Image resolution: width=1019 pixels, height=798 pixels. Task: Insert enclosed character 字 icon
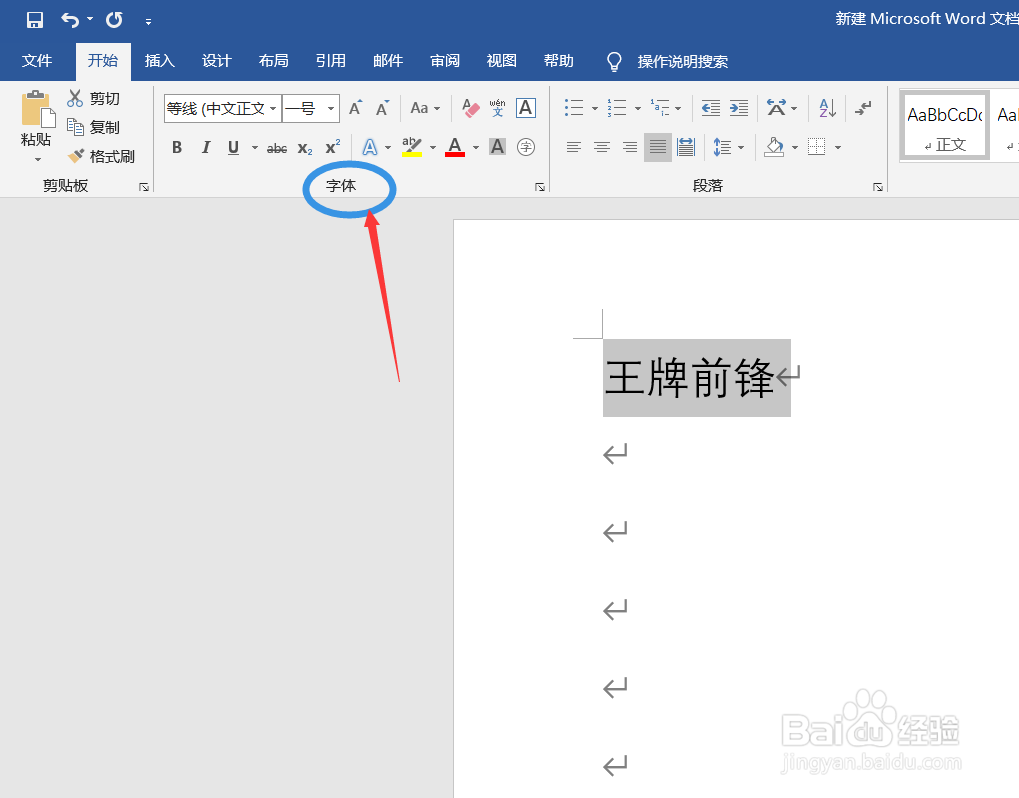526,147
